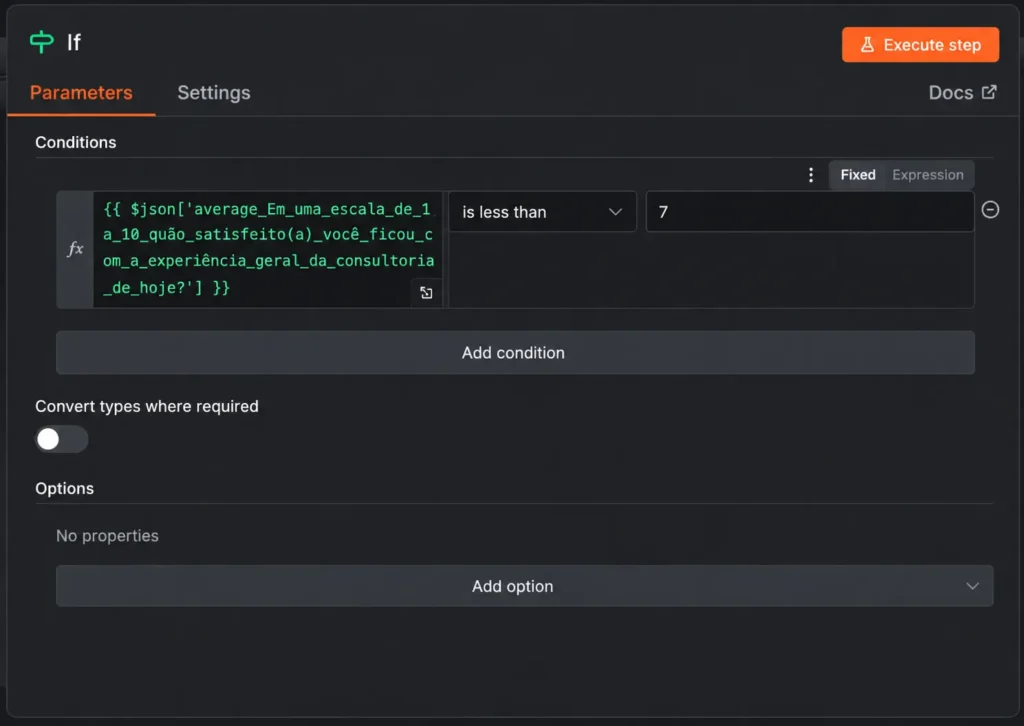Switch value mode to Fixed
Image resolution: width=1024 pixels, height=726 pixels.
[857, 175]
